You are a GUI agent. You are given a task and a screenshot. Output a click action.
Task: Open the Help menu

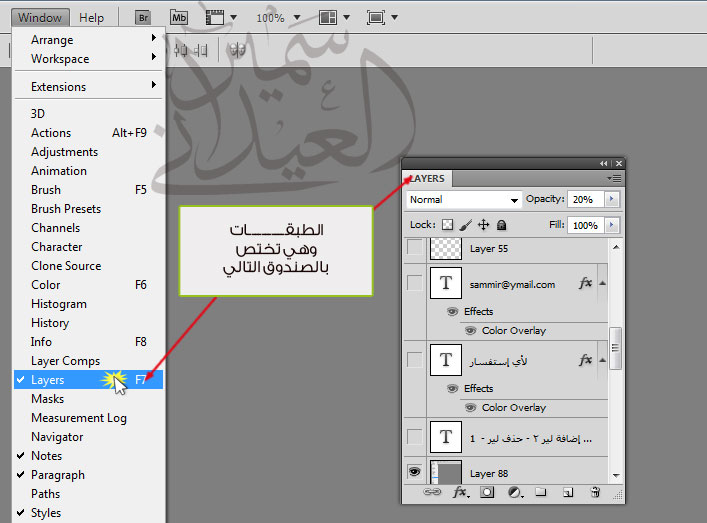[92, 18]
